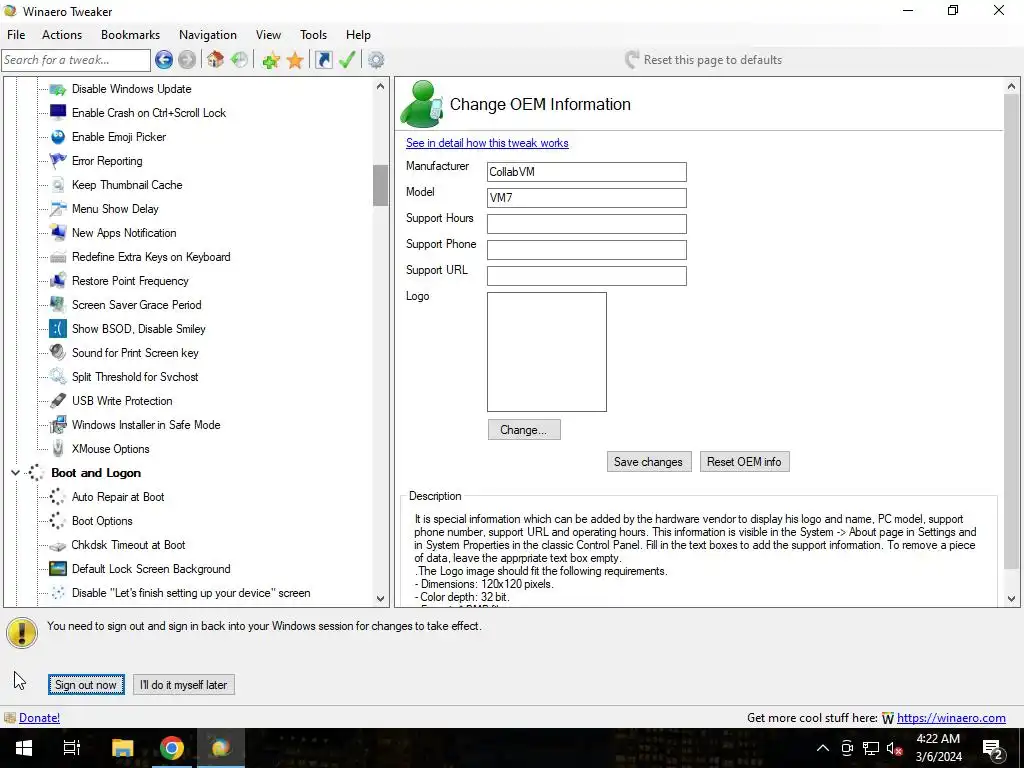Open bookmarks via the yellow star icon
The image size is (1024, 768).
tap(295, 60)
